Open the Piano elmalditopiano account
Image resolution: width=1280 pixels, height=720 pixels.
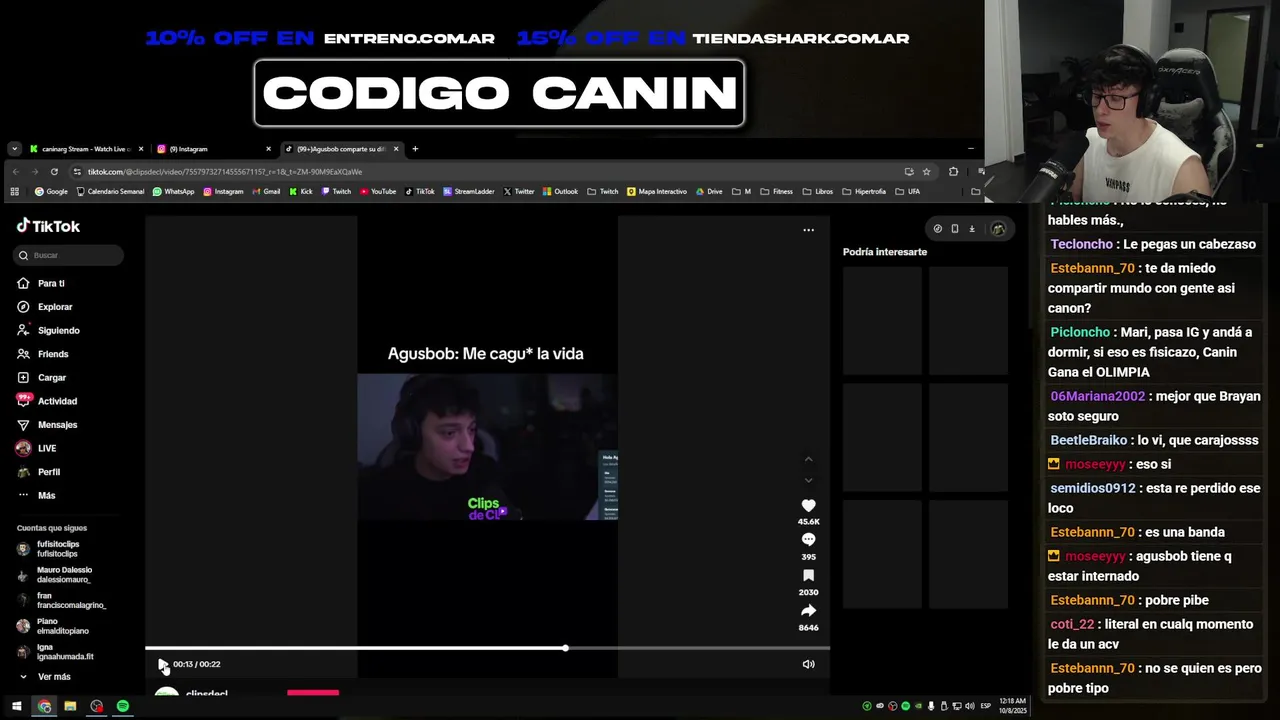click(x=53, y=626)
